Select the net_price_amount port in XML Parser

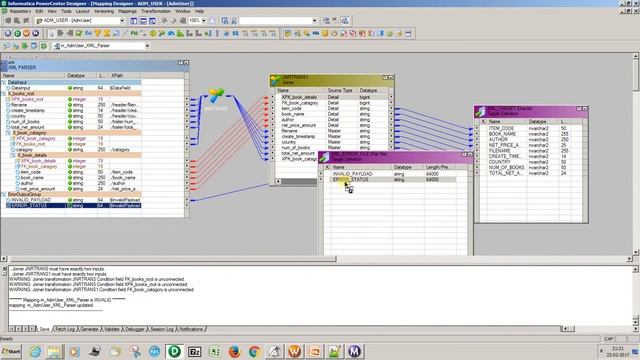coord(72,189)
